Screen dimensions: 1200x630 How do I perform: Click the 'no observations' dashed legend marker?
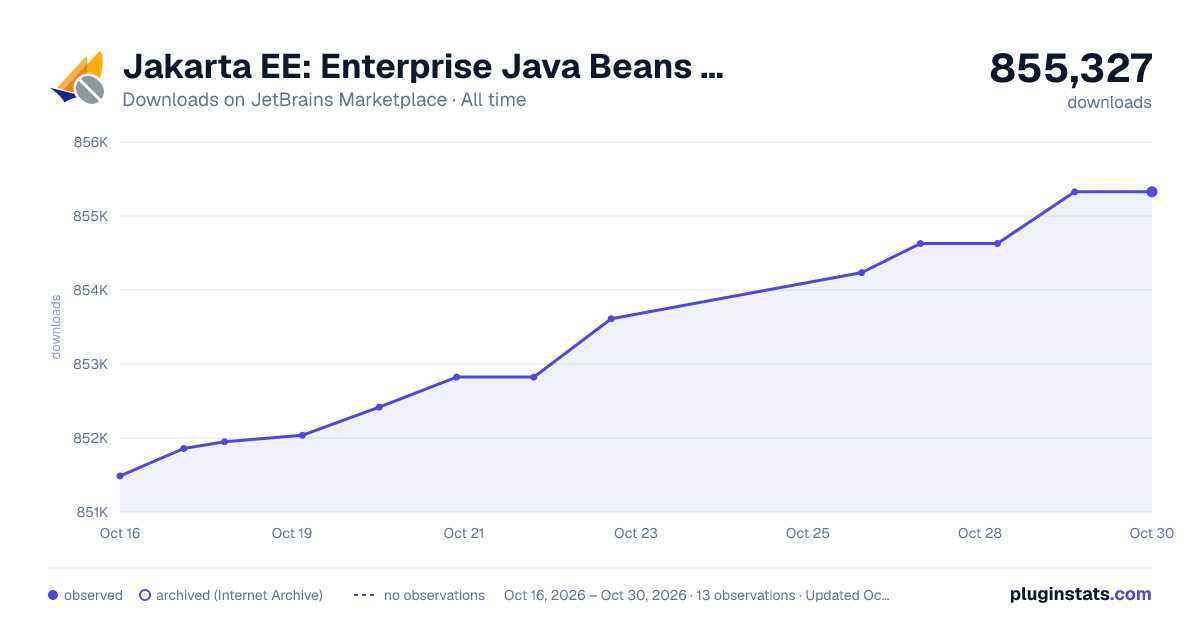[364, 595]
